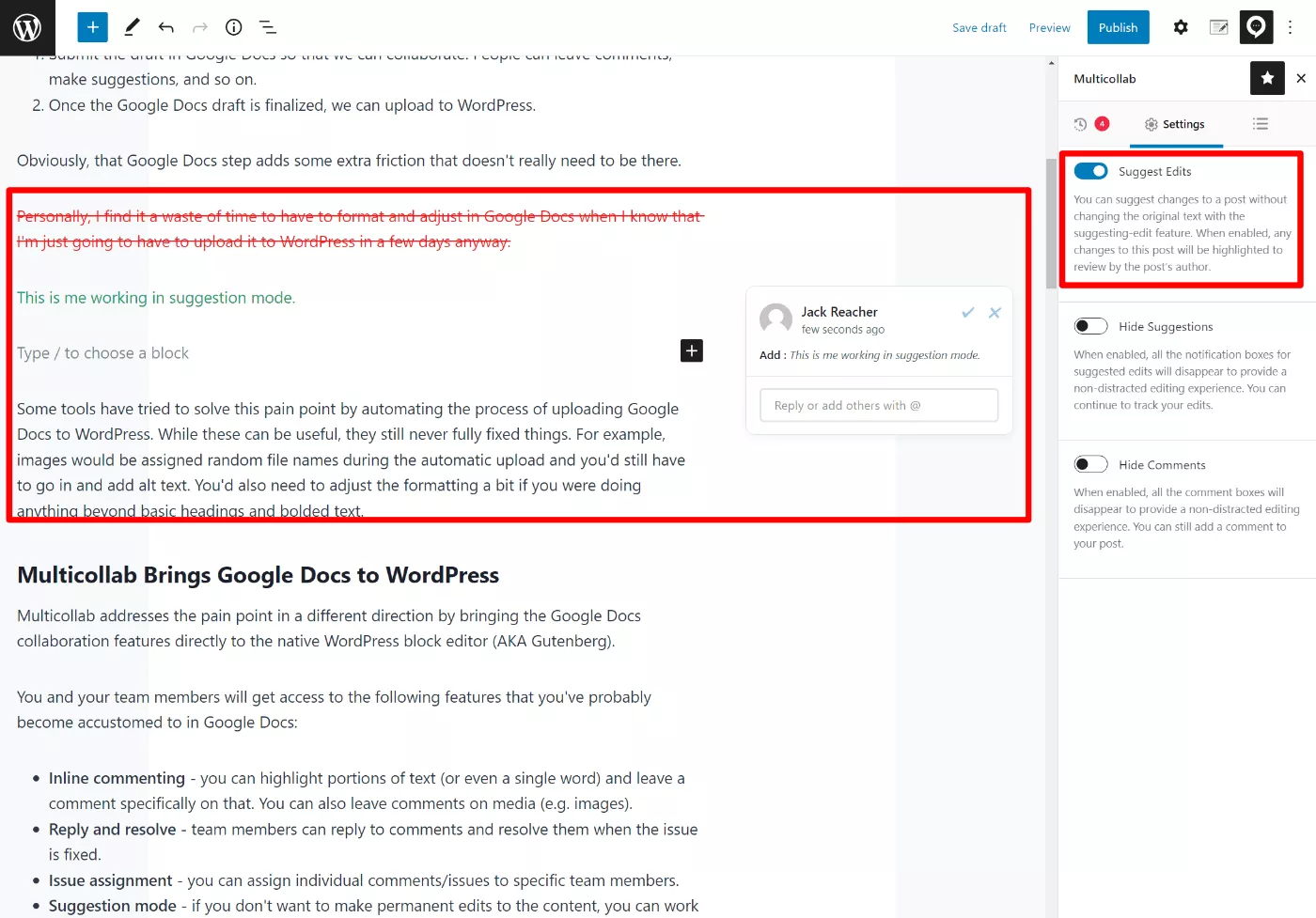
Task: Click the 'Once the Google Docs draft is finalized' list item
Action: 292,105
